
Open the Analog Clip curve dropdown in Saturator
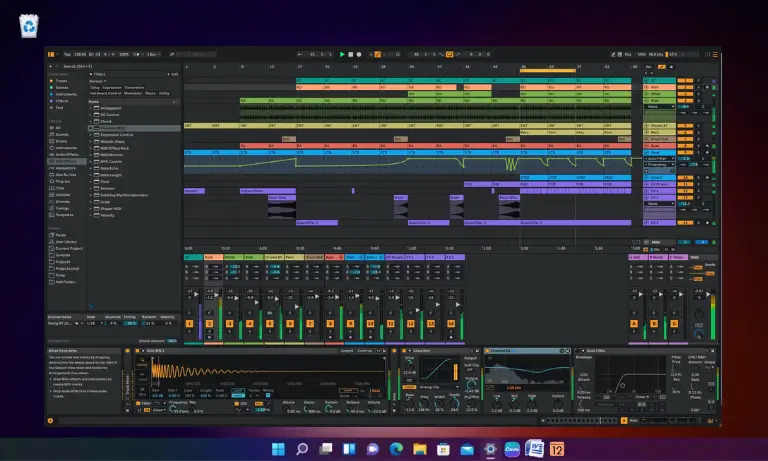pos(438,387)
